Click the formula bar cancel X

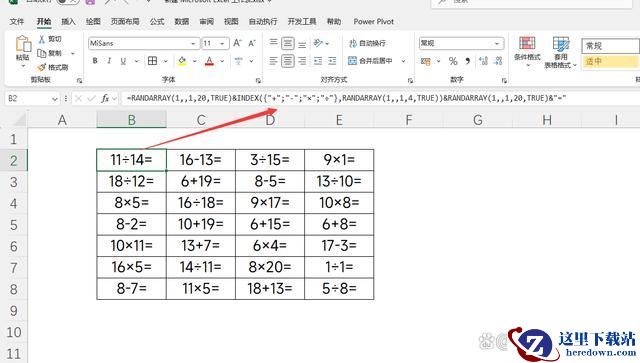[x=78, y=98]
